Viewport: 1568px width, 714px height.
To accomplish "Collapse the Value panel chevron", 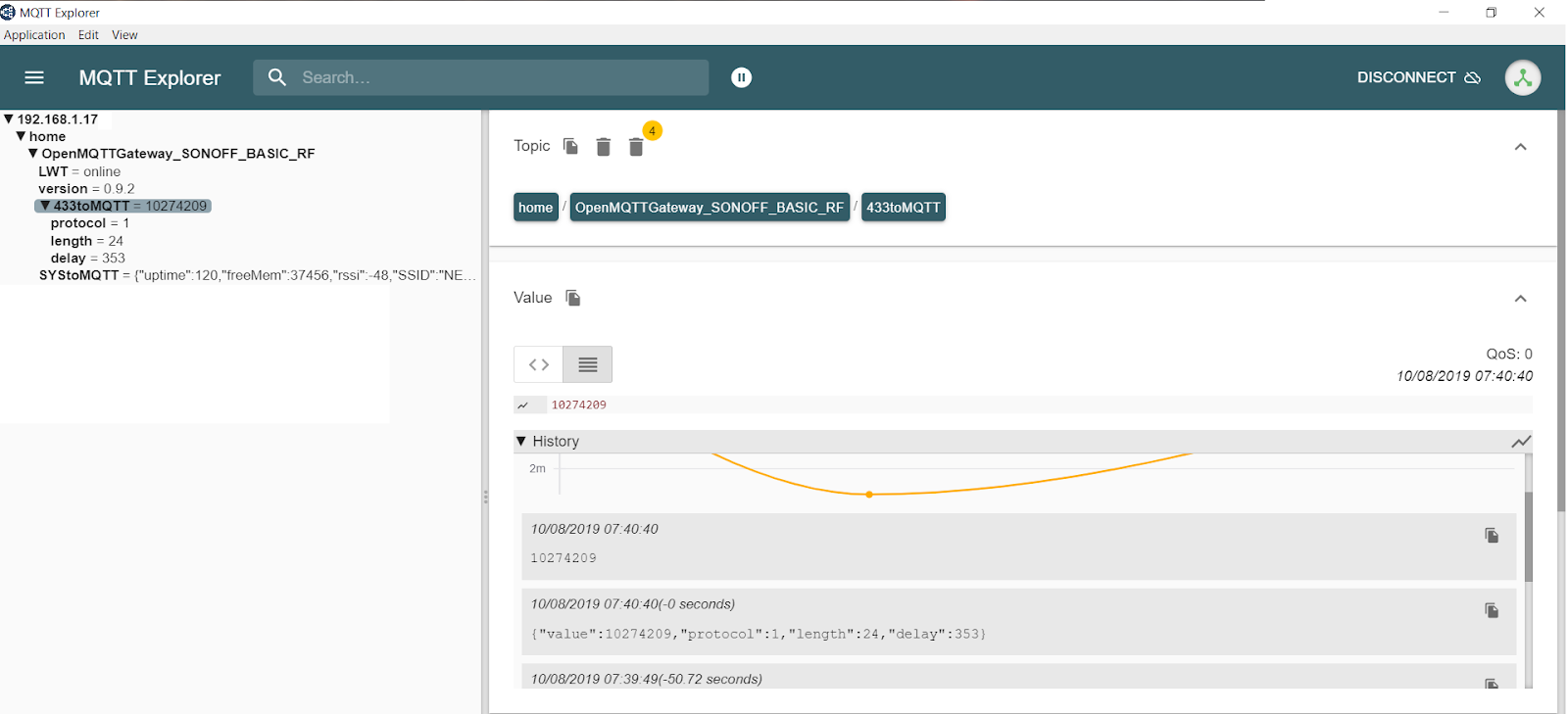I will tap(1521, 299).
